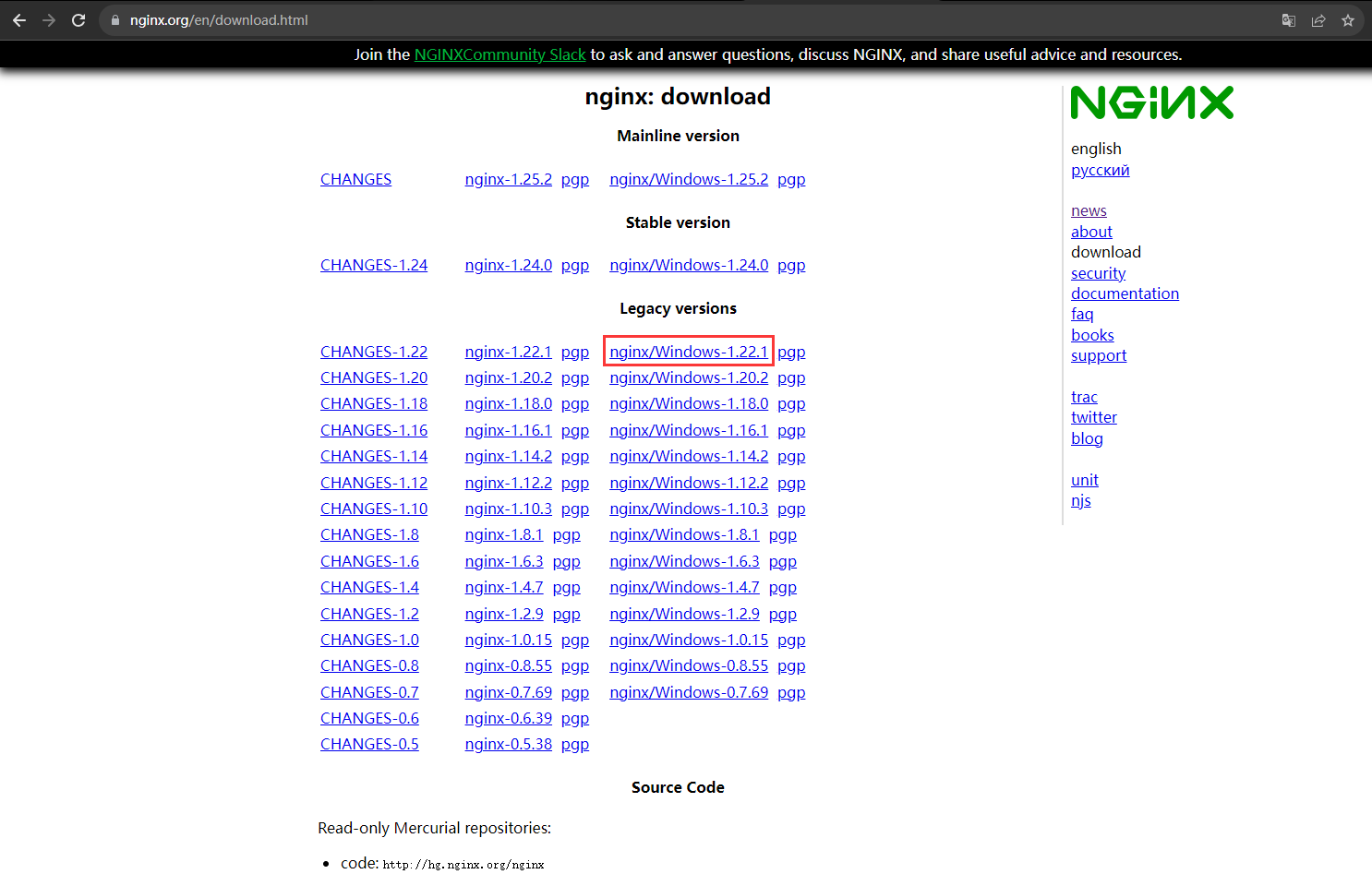View site info via the lock icon

click(115, 20)
